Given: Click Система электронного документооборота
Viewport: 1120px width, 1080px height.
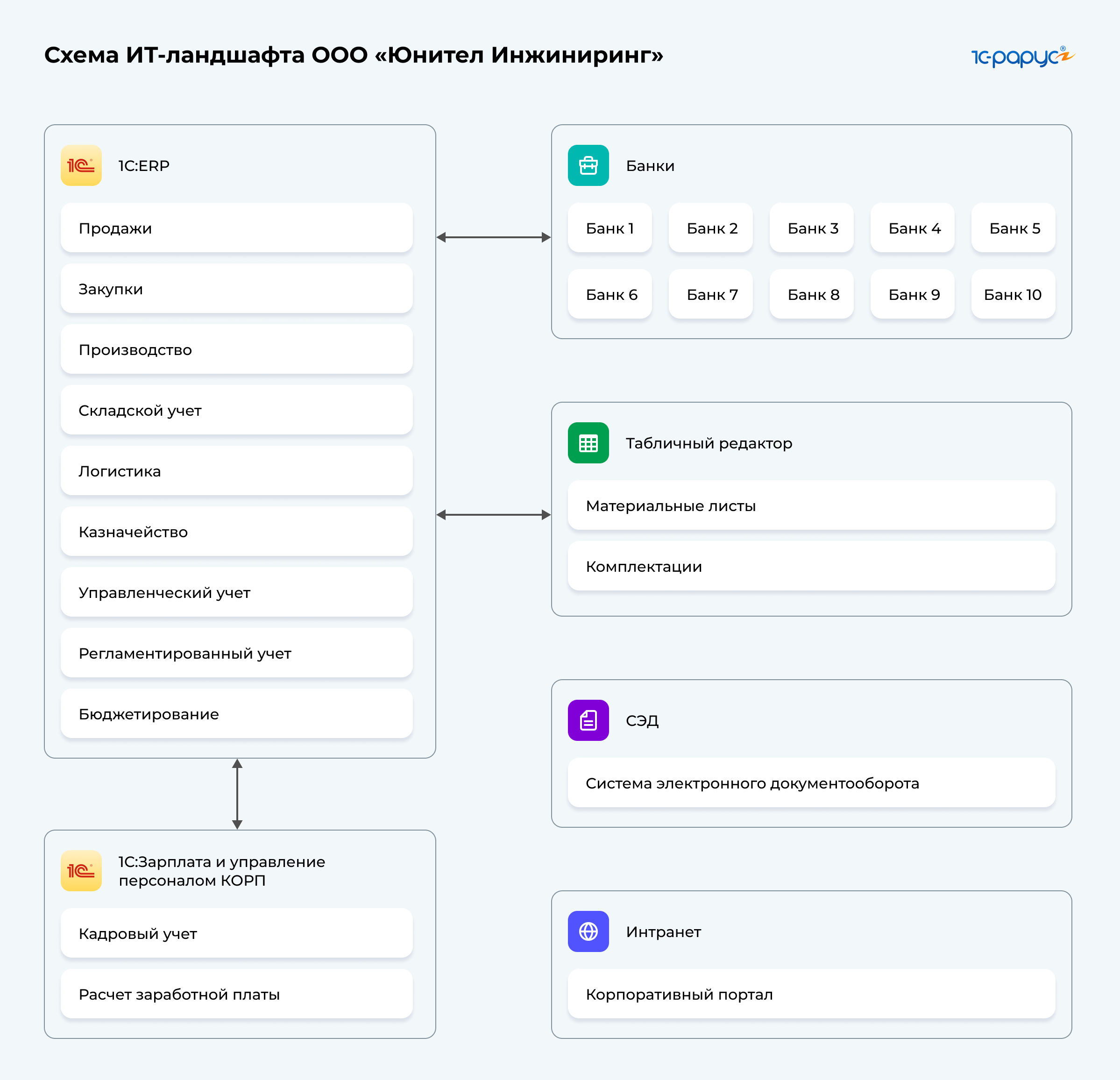Looking at the screenshot, I should coord(811,783).
